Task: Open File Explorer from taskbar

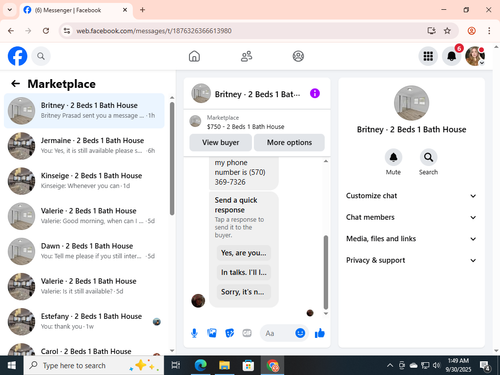Action: 224,365
